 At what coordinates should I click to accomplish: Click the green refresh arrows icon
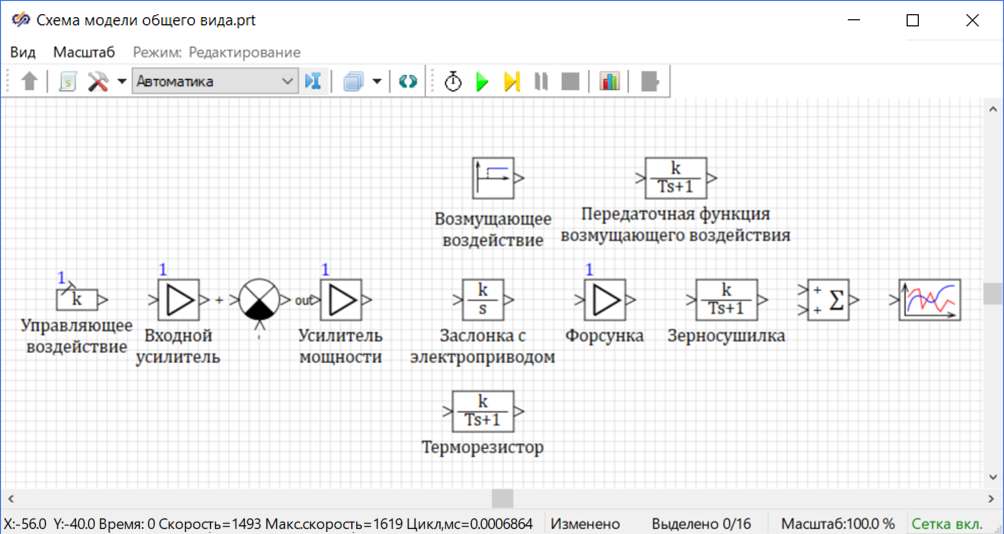pos(407,82)
